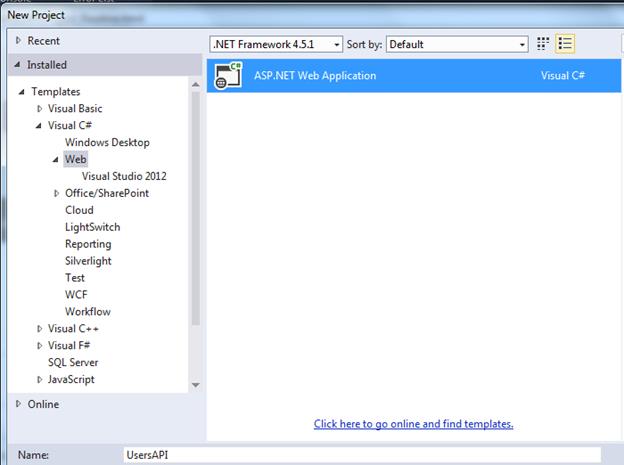Collapse the Templates tree node

point(21,92)
